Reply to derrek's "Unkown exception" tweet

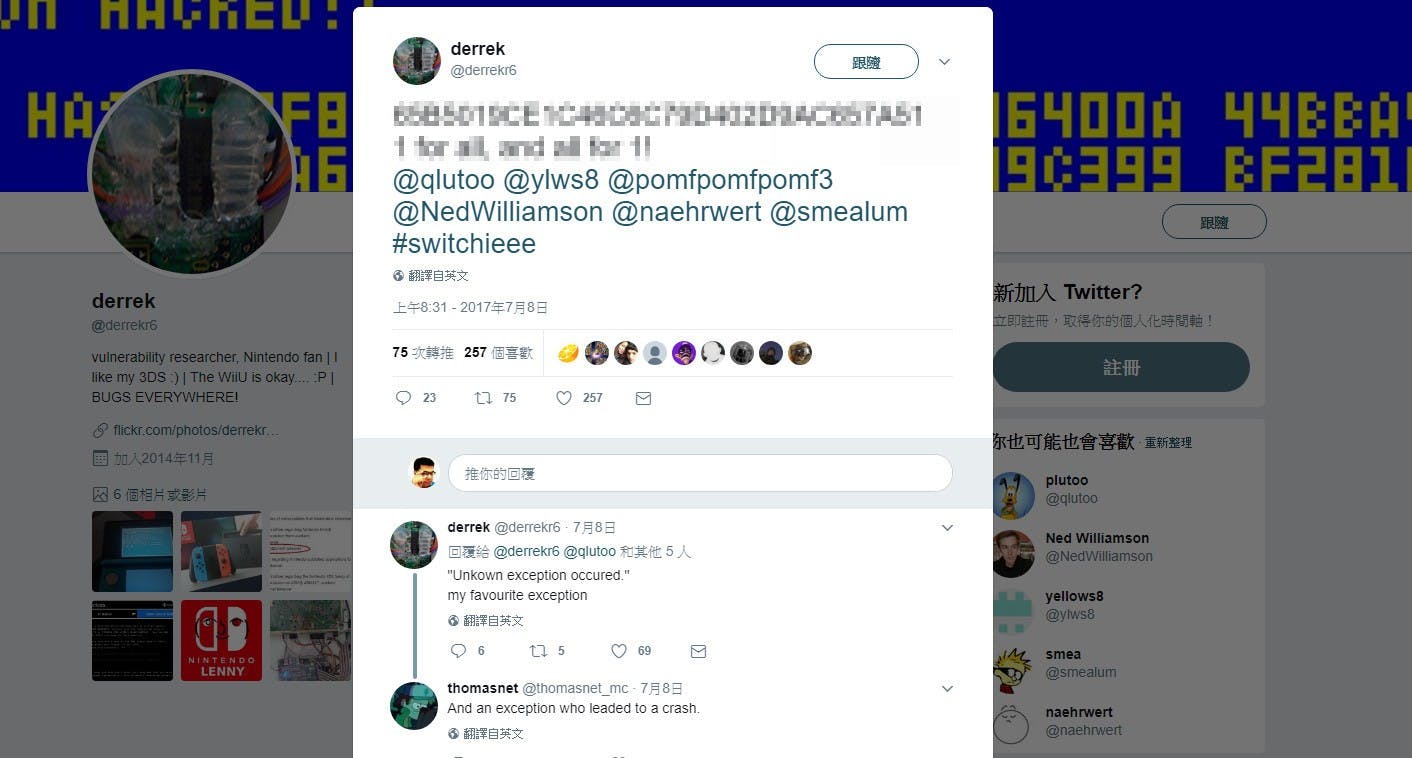coord(458,651)
